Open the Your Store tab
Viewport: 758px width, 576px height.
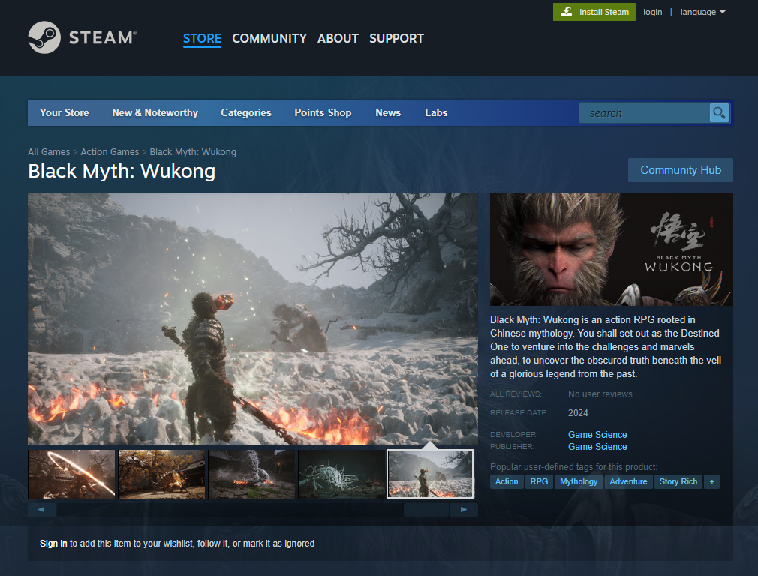pyautogui.click(x=64, y=113)
